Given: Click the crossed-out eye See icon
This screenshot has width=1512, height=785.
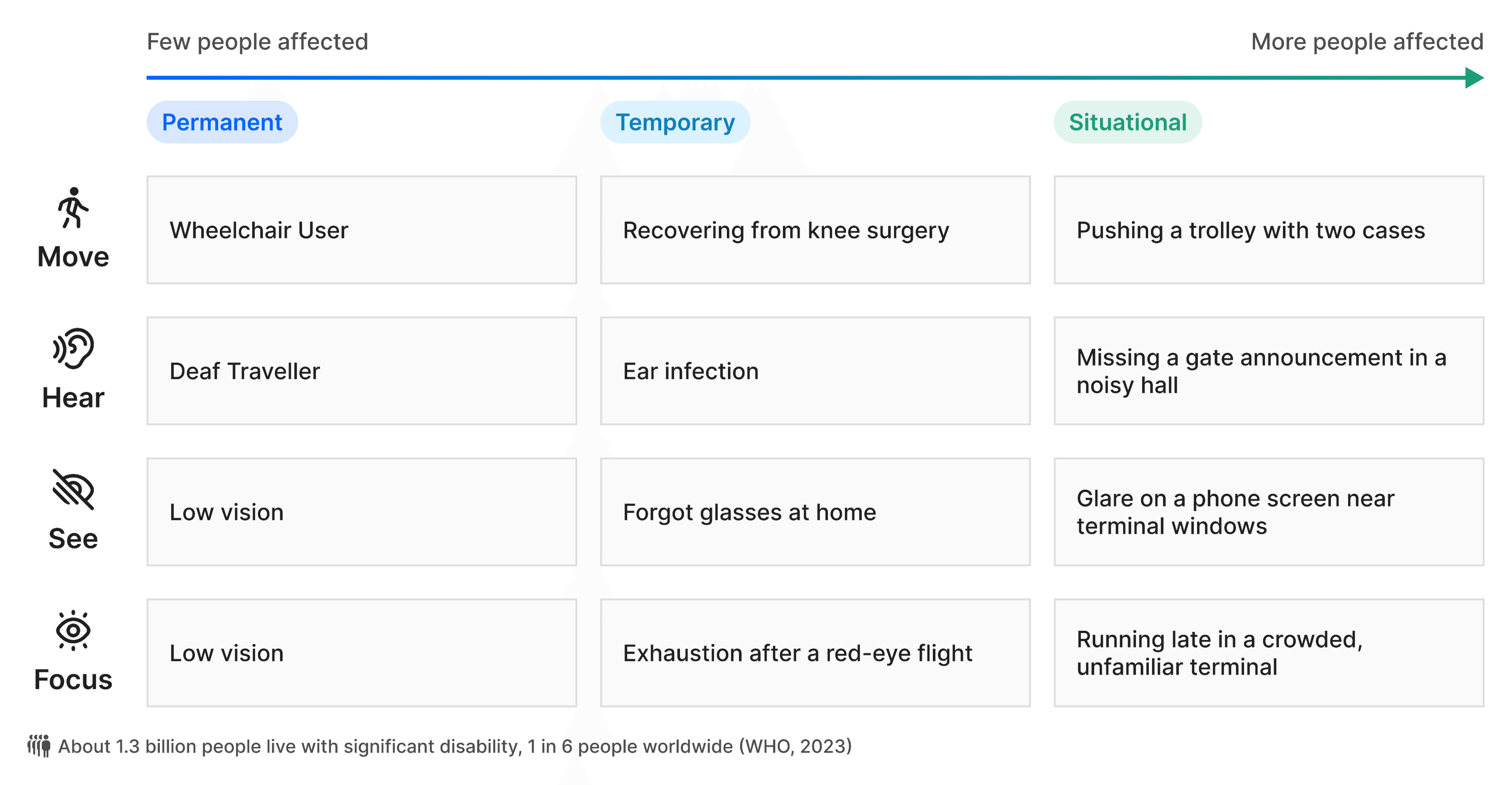Looking at the screenshot, I should tap(73, 489).
